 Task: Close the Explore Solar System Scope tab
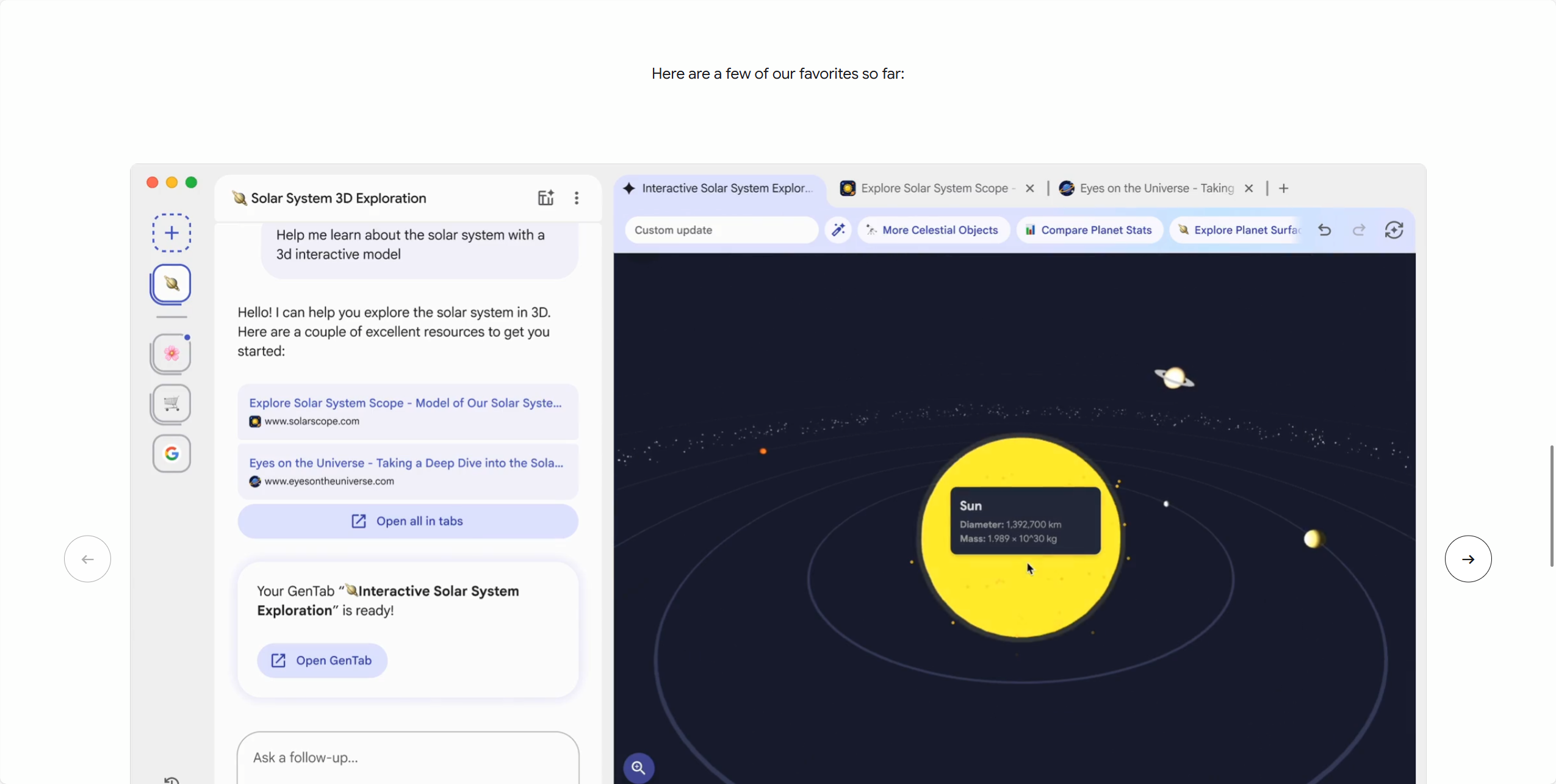pos(1030,189)
